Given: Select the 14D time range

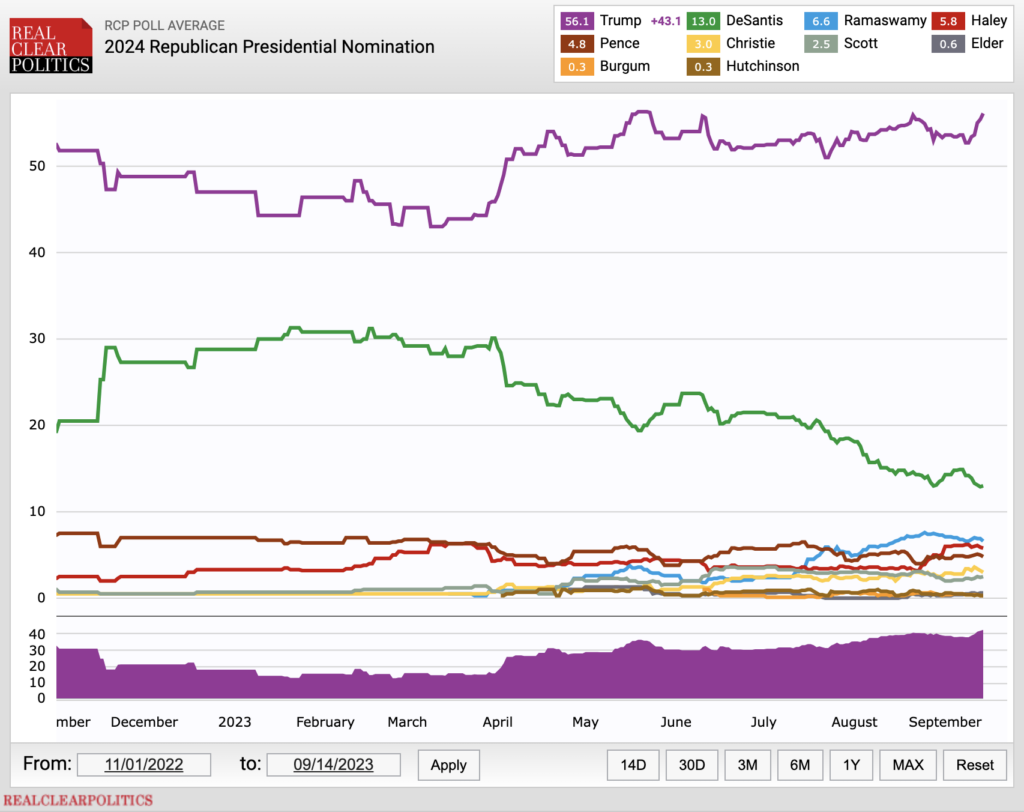Looking at the screenshot, I should [x=633, y=765].
